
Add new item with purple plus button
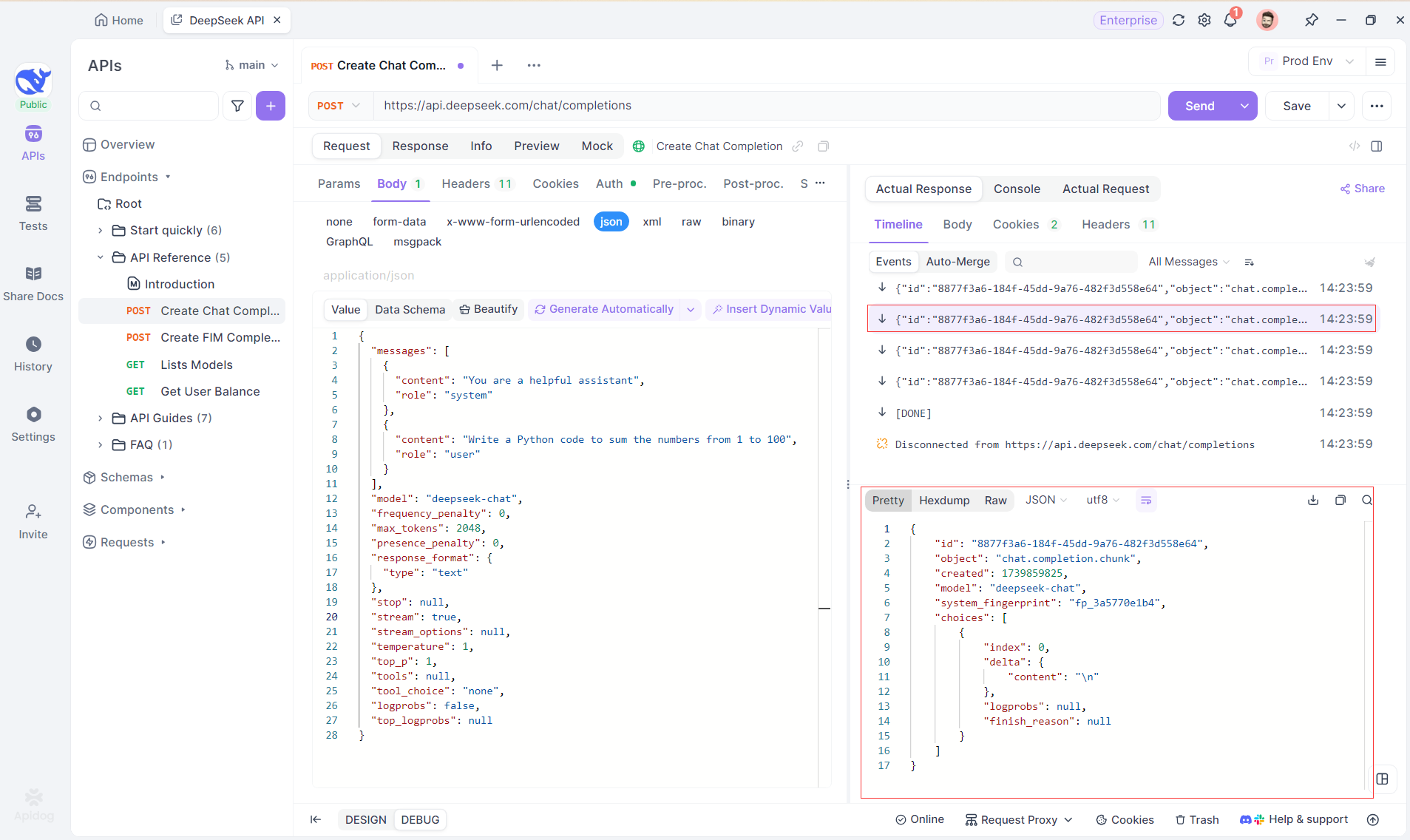click(271, 106)
